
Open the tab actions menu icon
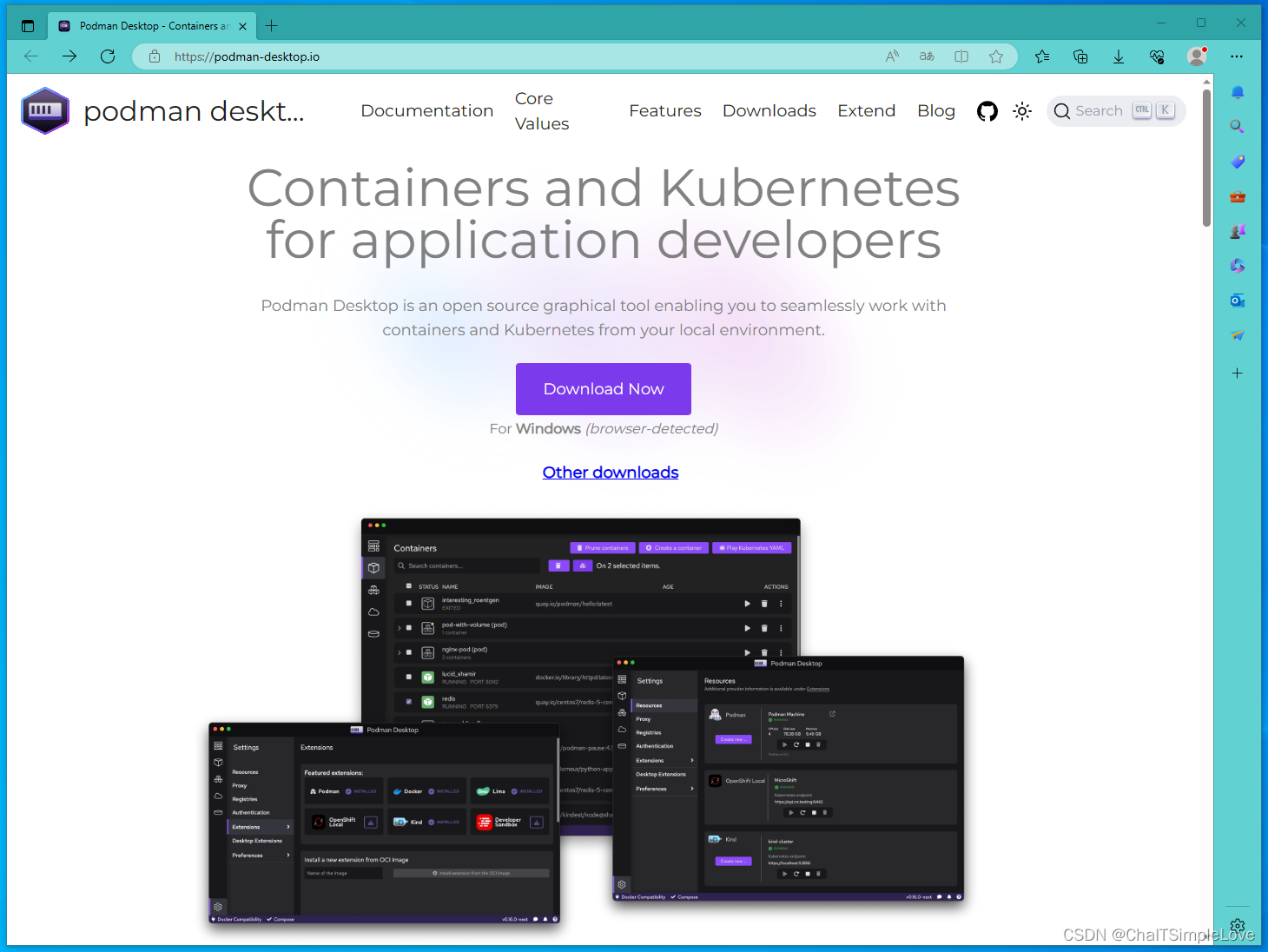pos(28,26)
